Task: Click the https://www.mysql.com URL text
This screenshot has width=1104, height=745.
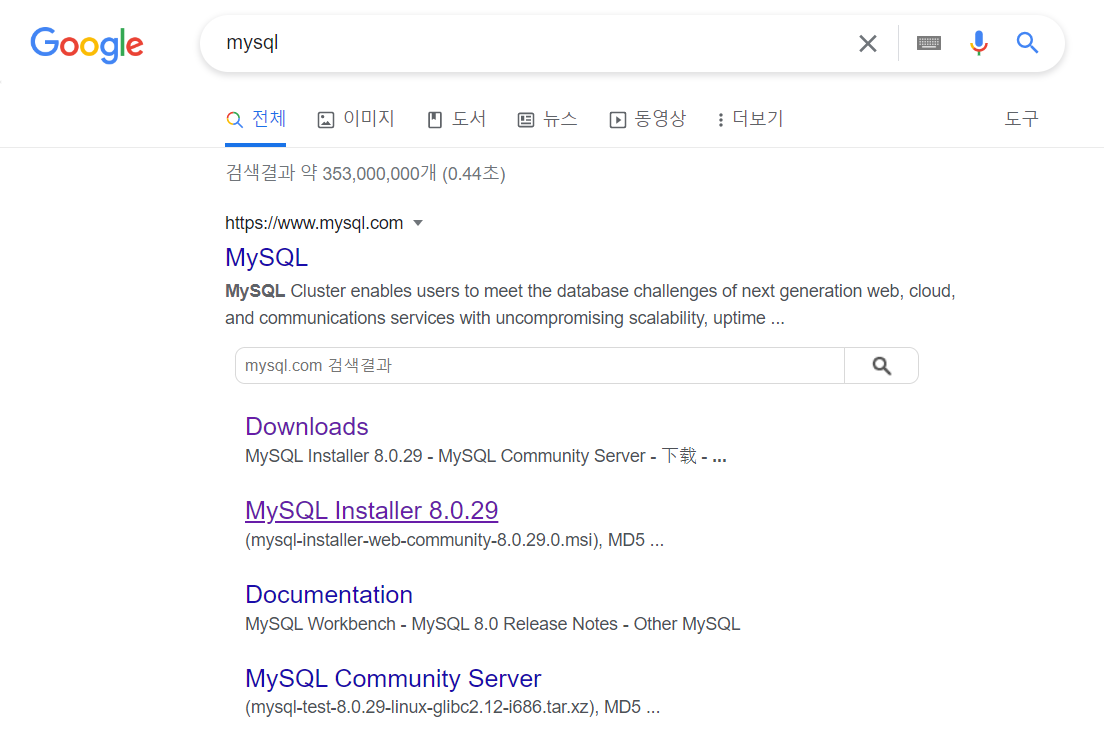Action: point(314,223)
